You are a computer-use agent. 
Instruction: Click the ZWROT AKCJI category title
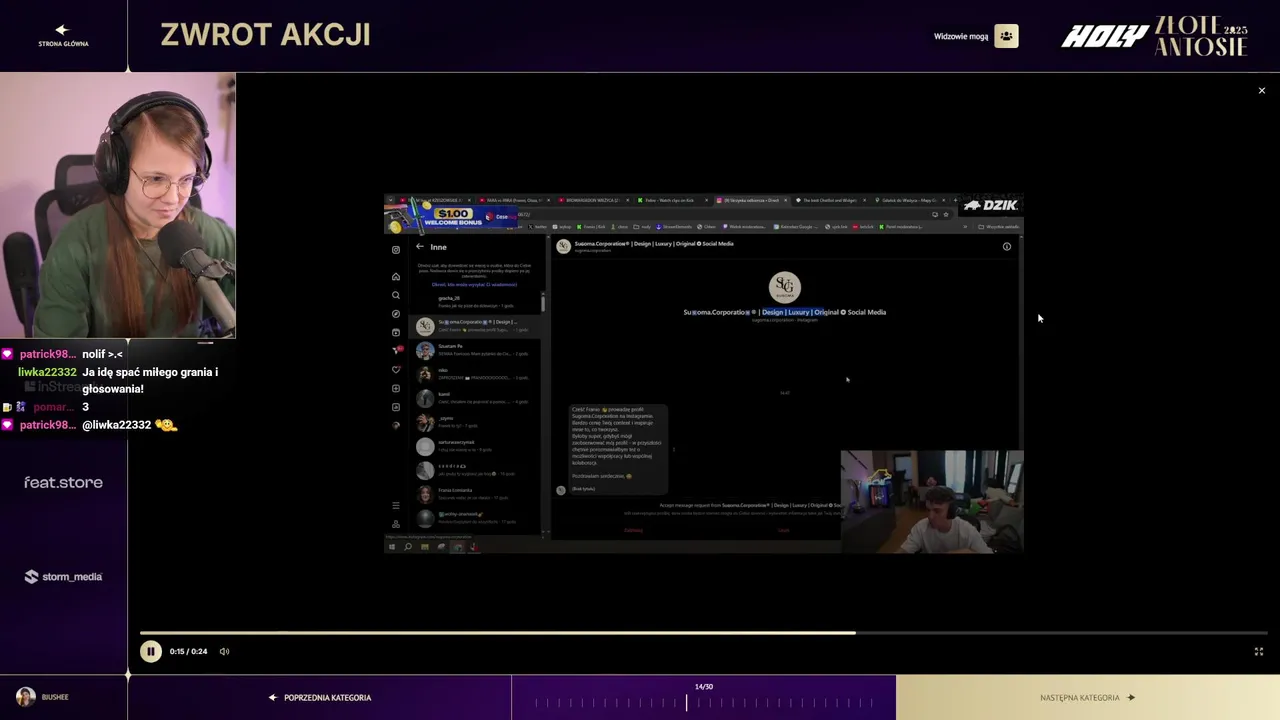(x=265, y=35)
